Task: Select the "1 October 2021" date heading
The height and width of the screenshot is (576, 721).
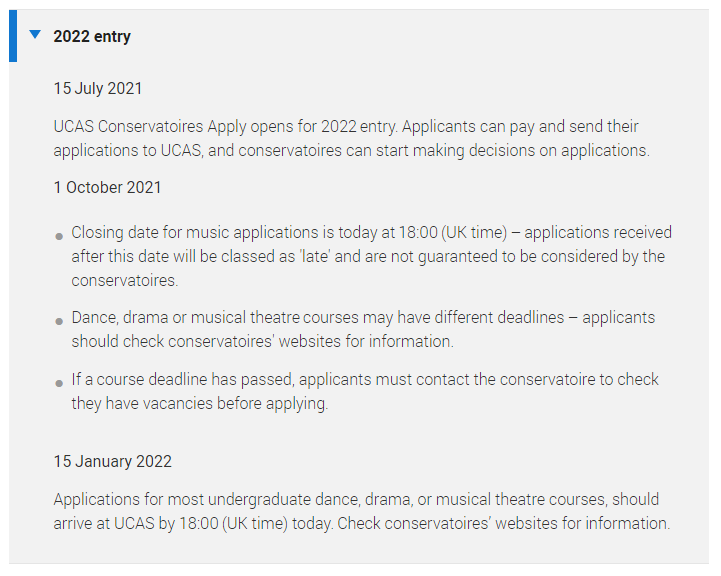Action: [107, 188]
